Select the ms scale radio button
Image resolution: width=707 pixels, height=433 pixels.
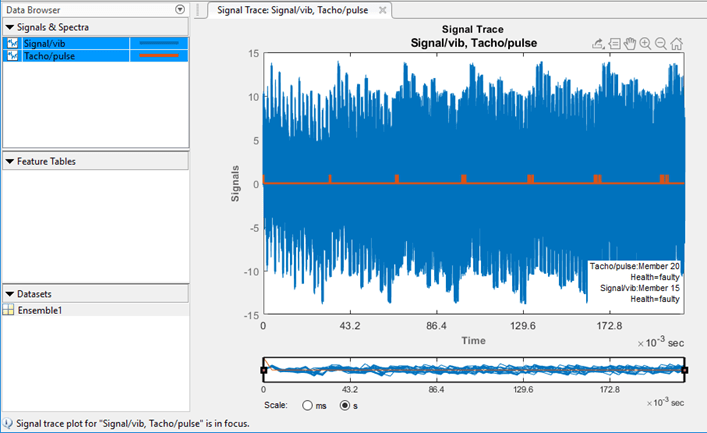[308, 405]
